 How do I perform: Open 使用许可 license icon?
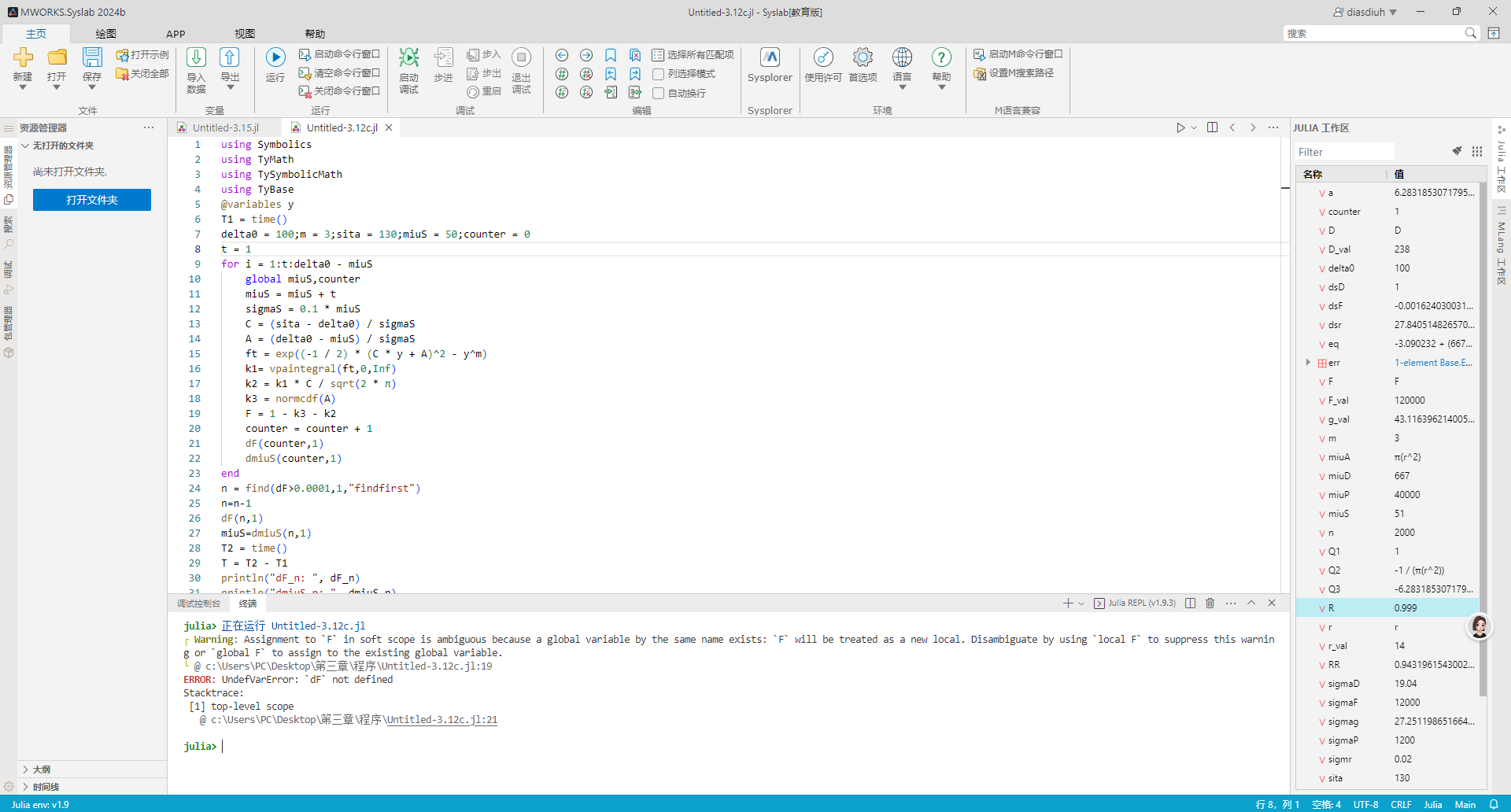[x=823, y=57]
